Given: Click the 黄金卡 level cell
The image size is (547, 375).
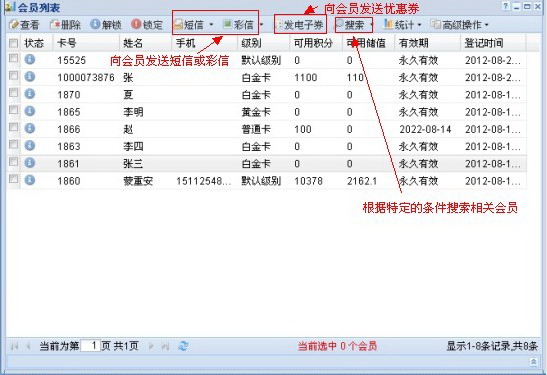Looking at the screenshot, I should click(x=256, y=112).
